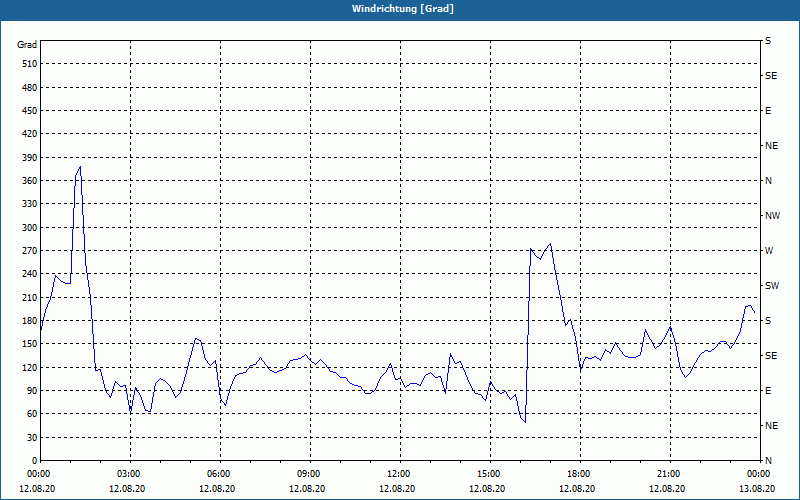Click the 30 y-axis value

click(x=32, y=438)
